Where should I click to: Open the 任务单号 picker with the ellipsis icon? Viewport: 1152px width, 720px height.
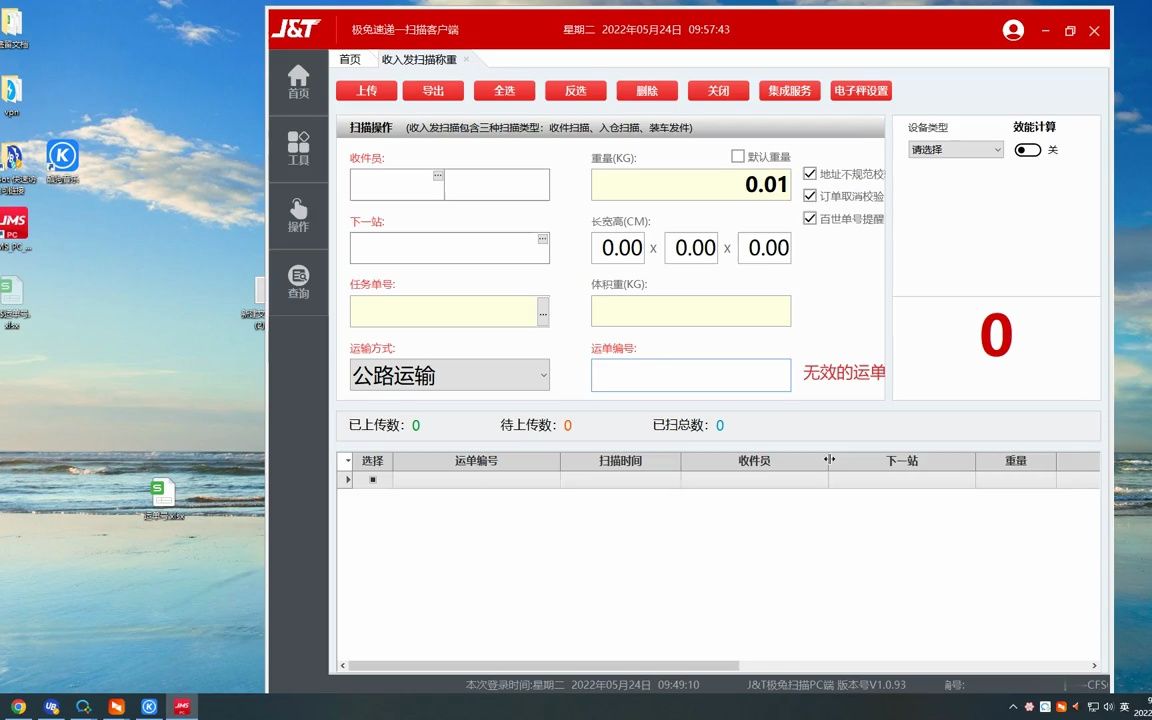click(543, 312)
